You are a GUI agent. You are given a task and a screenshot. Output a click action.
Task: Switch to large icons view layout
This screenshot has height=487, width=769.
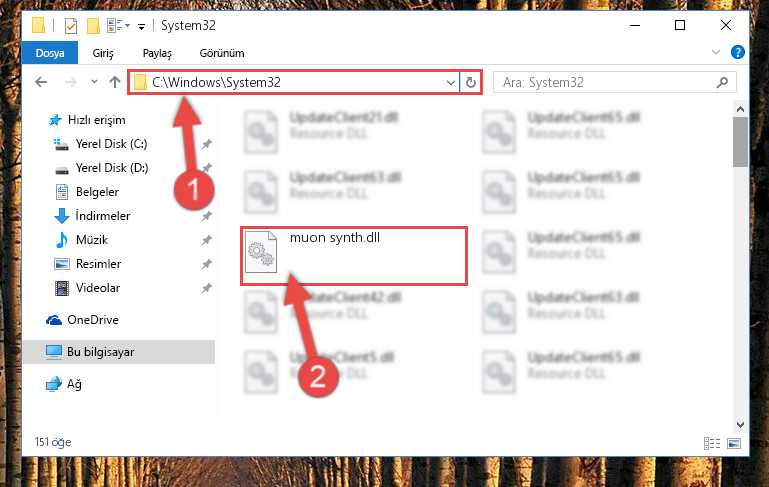click(734, 443)
